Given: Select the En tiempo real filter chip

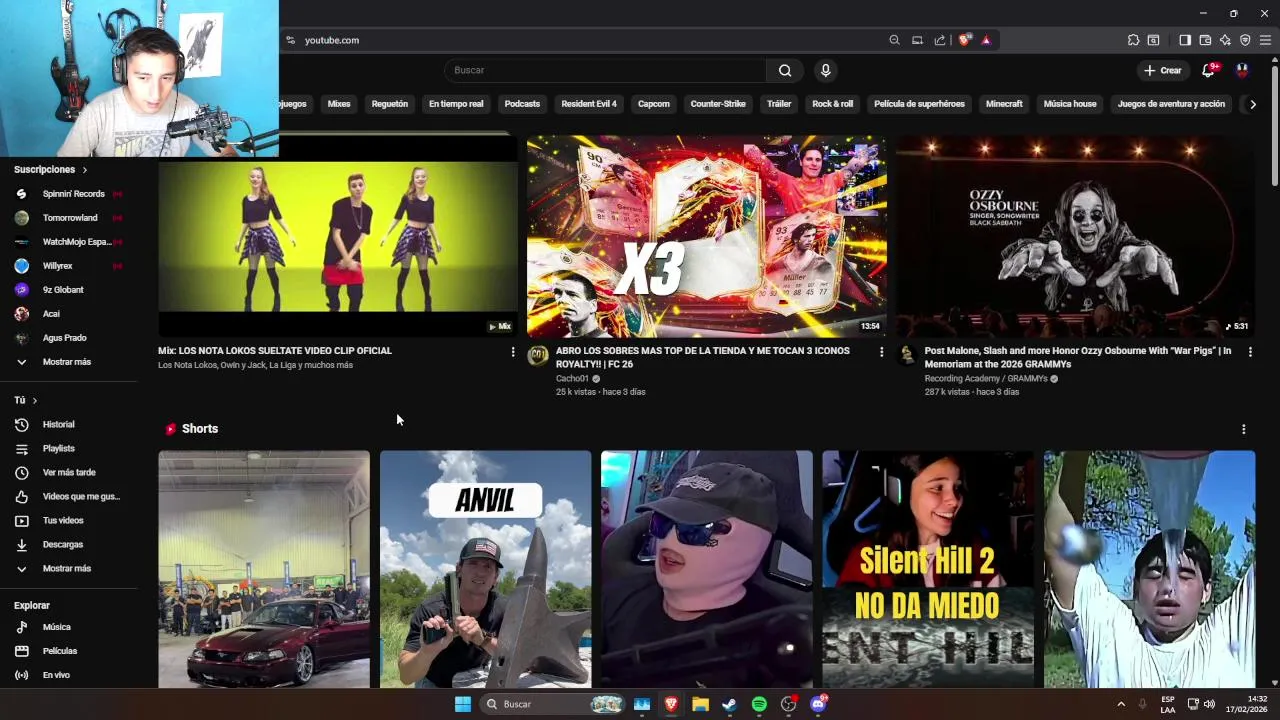Looking at the screenshot, I should pyautogui.click(x=456, y=104).
